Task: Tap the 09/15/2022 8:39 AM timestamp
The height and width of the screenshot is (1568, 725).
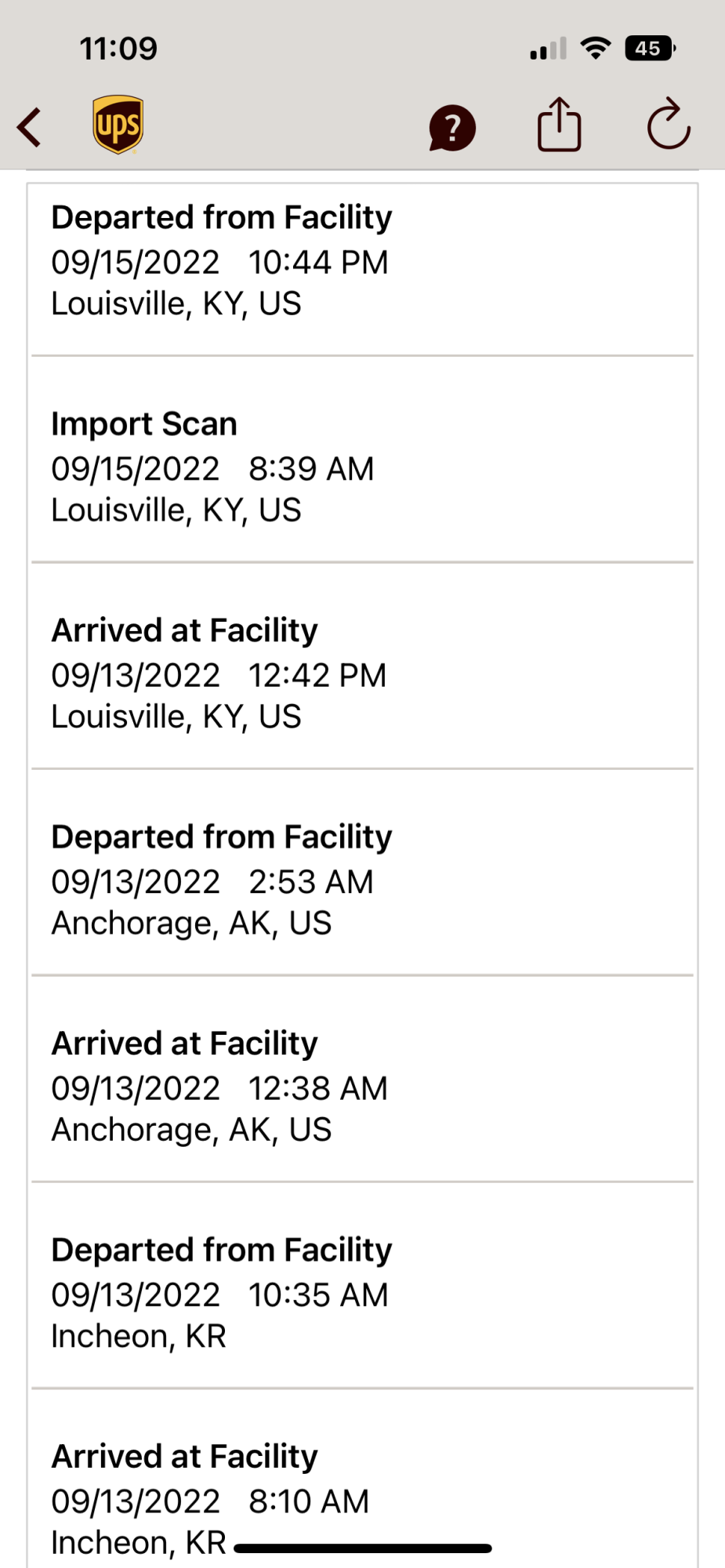Action: tap(212, 469)
